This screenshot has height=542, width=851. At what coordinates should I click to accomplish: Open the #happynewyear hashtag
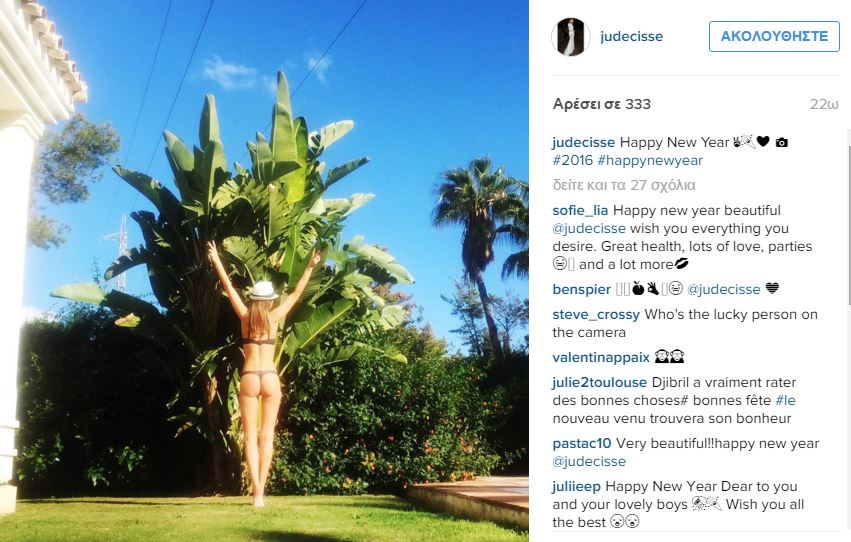coord(650,161)
